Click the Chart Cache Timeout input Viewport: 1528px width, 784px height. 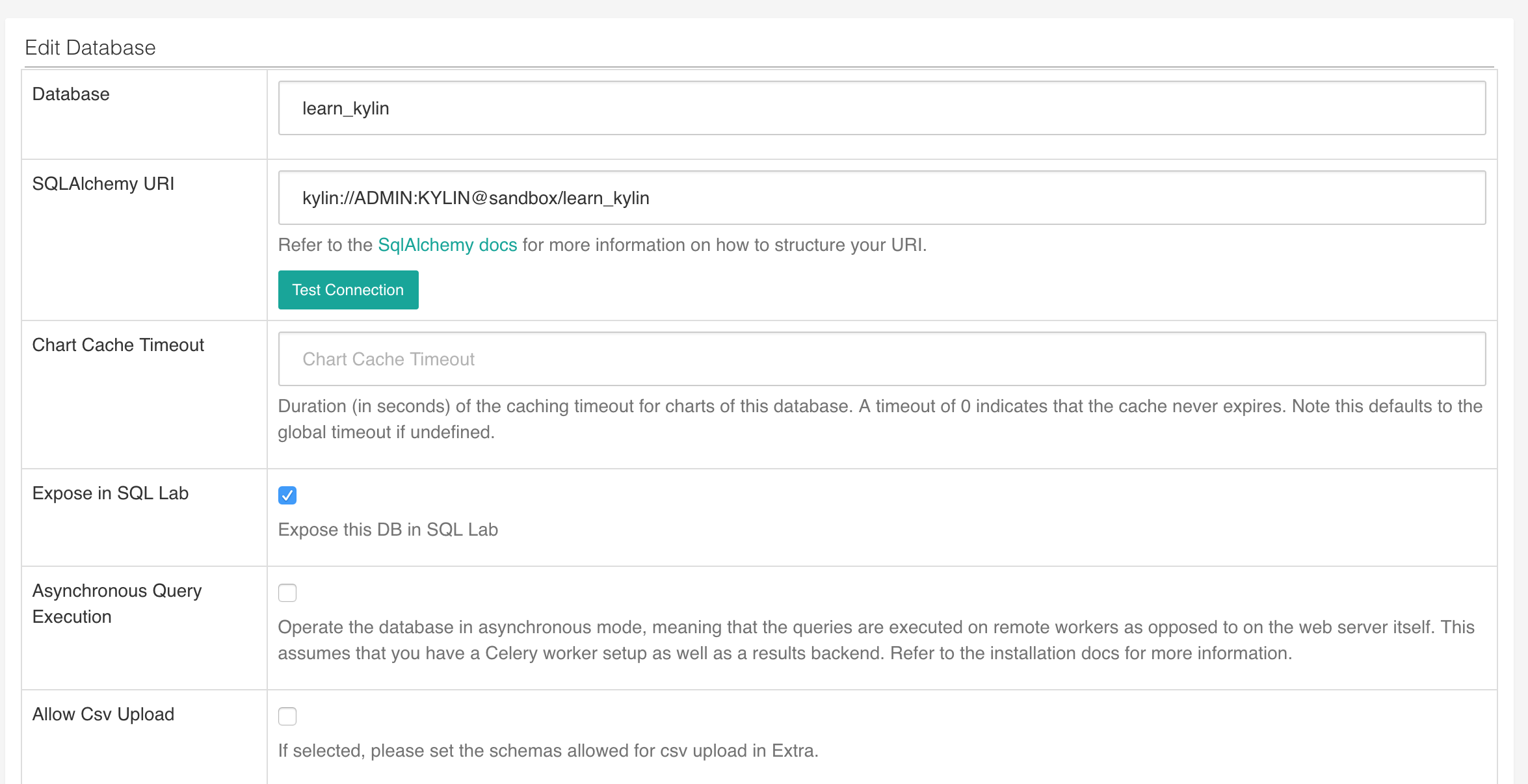[881, 359]
